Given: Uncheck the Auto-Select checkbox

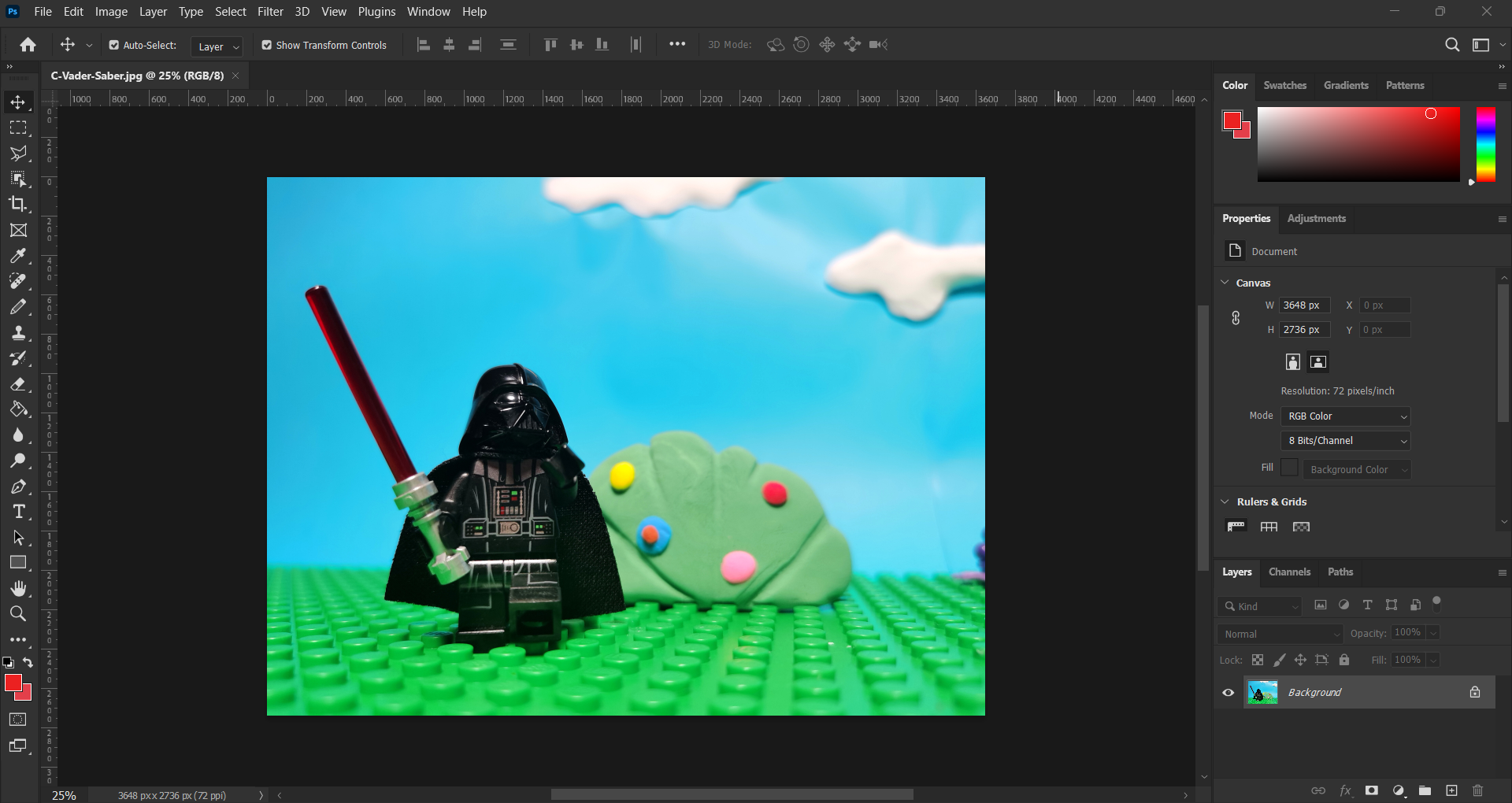Looking at the screenshot, I should click(114, 46).
